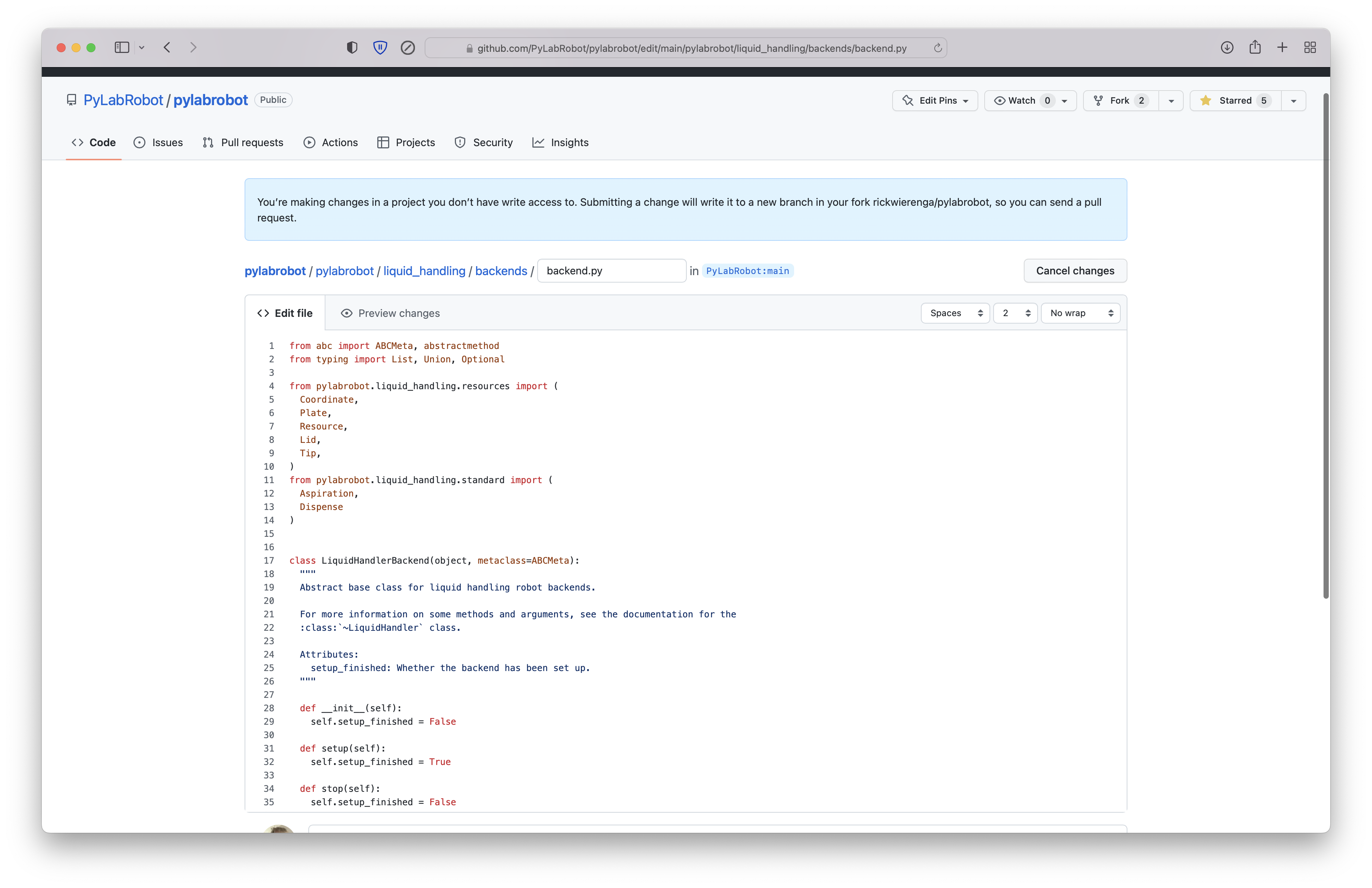Image resolution: width=1372 pixels, height=888 pixels.
Task: Open the liquid_handling breadcrumb link
Action: (424, 271)
